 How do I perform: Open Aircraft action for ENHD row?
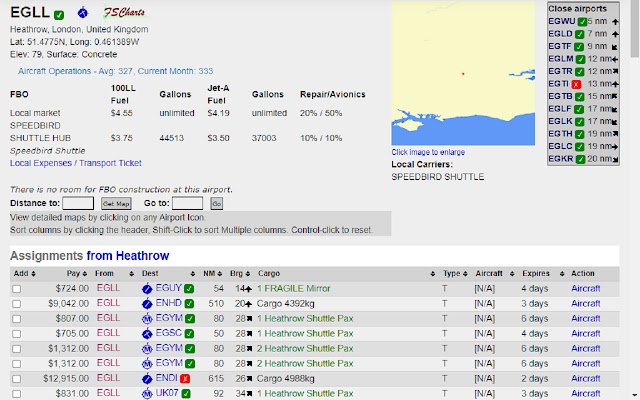coord(586,304)
